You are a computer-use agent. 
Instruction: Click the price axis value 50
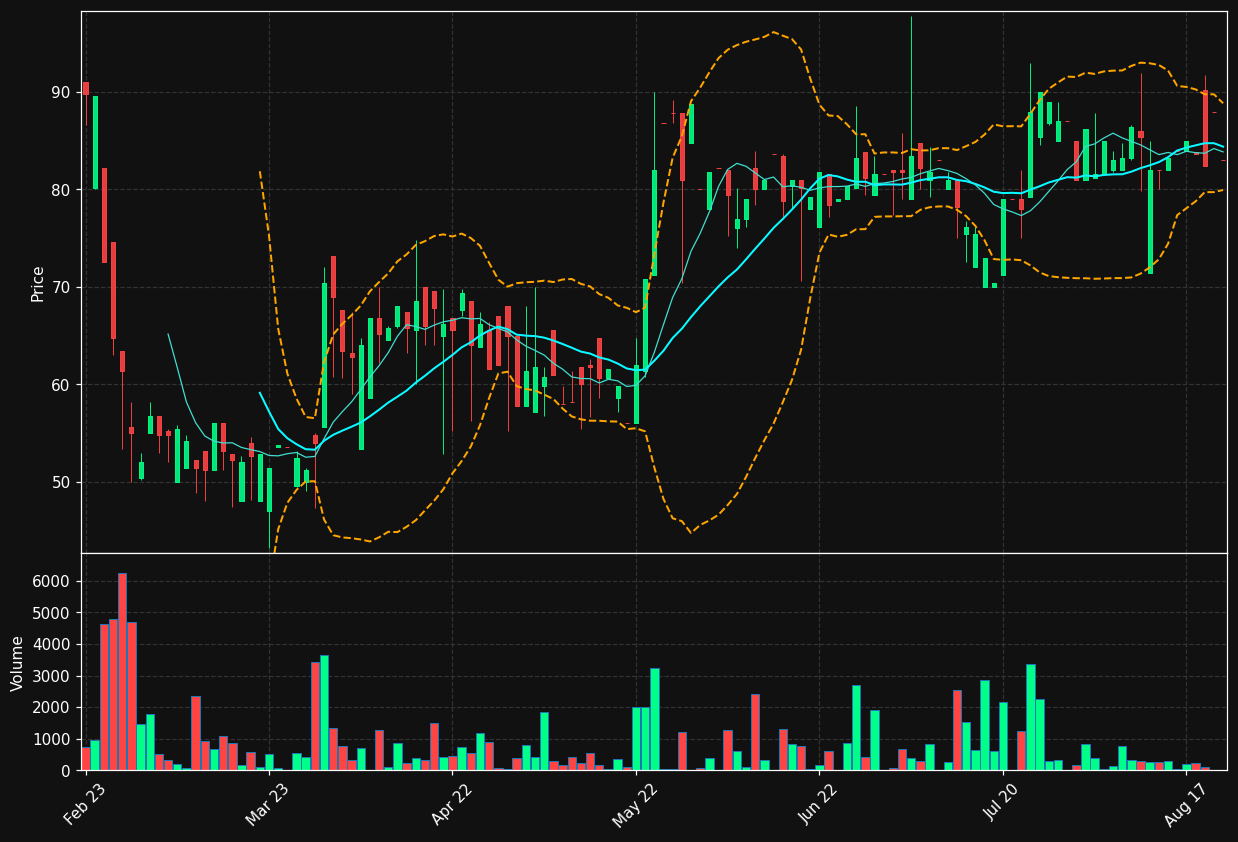61,483
